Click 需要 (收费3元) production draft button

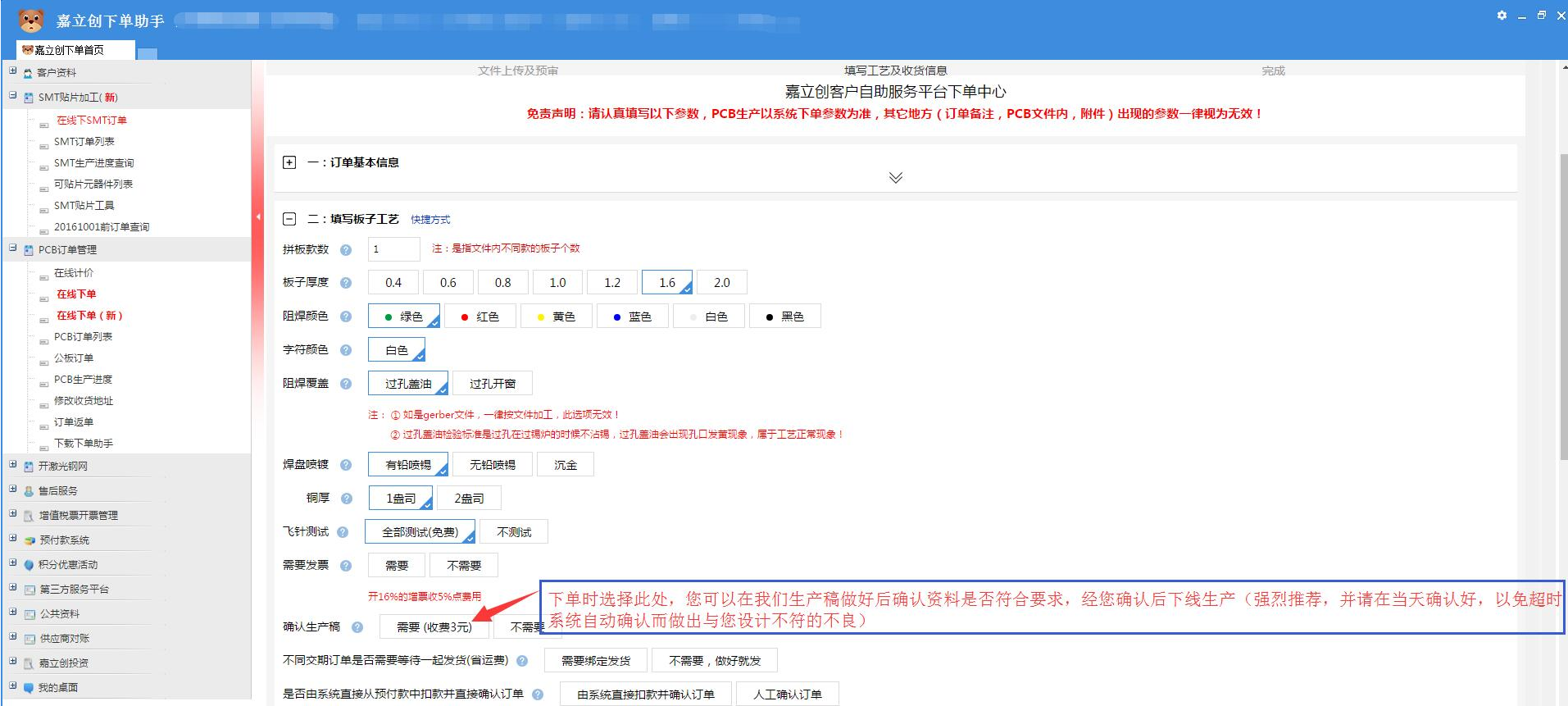coord(434,627)
